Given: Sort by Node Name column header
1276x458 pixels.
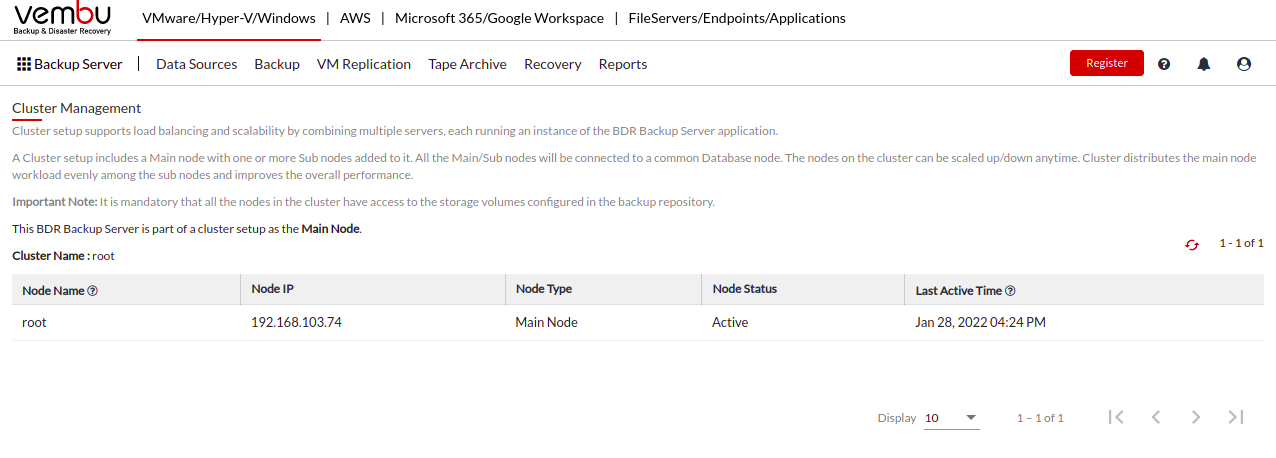Looking at the screenshot, I should pos(54,291).
